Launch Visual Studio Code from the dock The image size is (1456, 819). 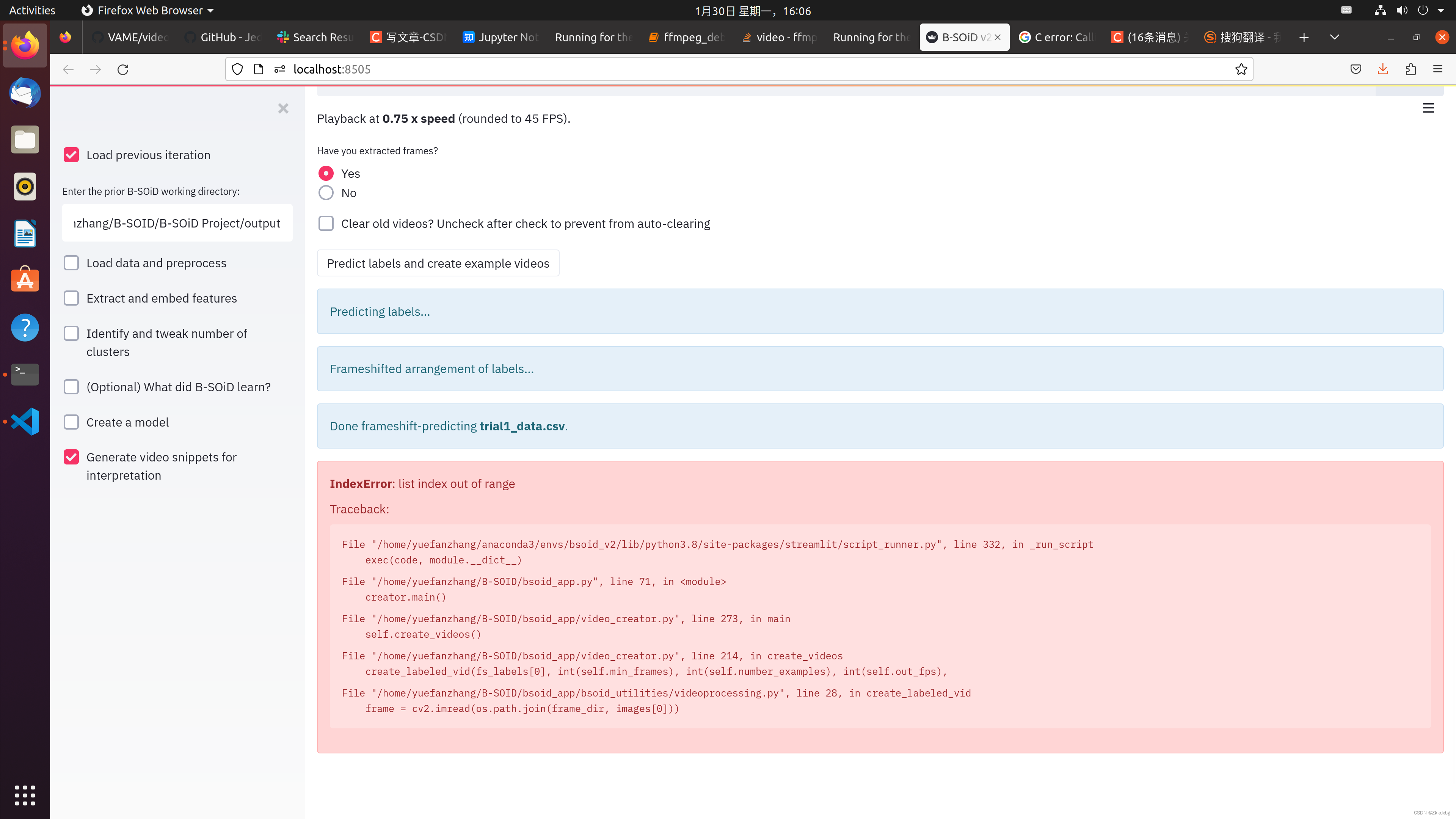point(25,421)
